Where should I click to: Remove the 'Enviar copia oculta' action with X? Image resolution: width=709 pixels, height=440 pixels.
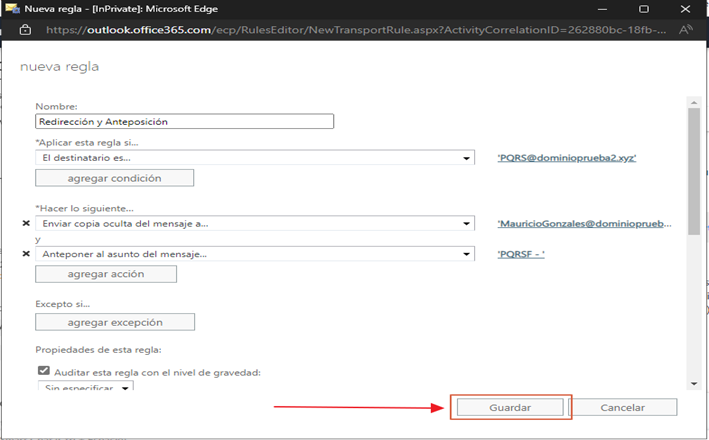(x=26, y=224)
